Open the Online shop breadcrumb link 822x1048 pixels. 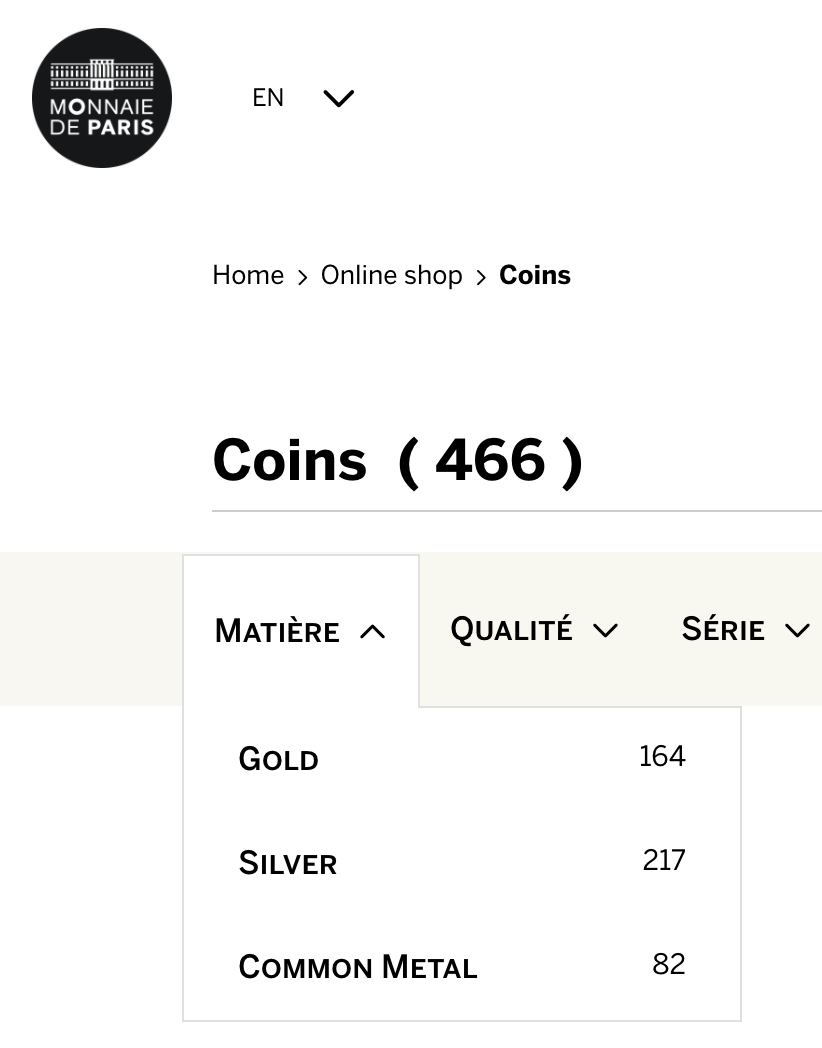391,275
